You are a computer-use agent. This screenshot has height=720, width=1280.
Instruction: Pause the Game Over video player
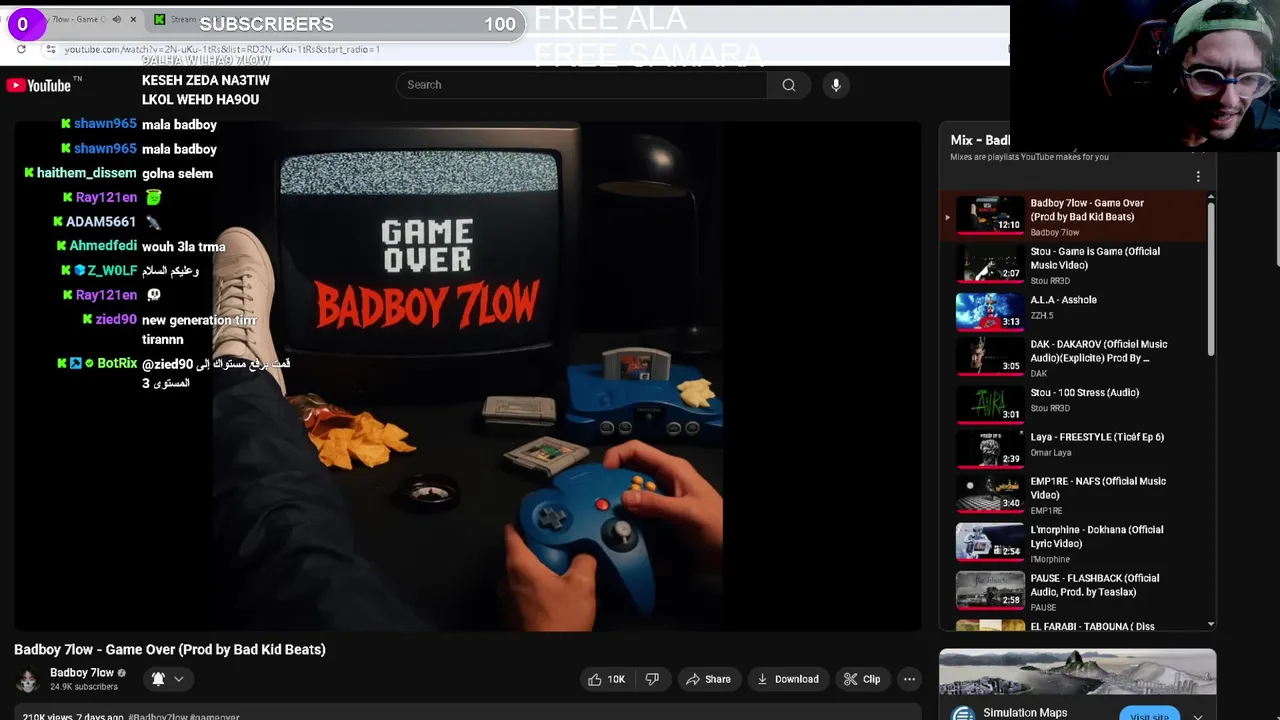[x=467, y=376]
